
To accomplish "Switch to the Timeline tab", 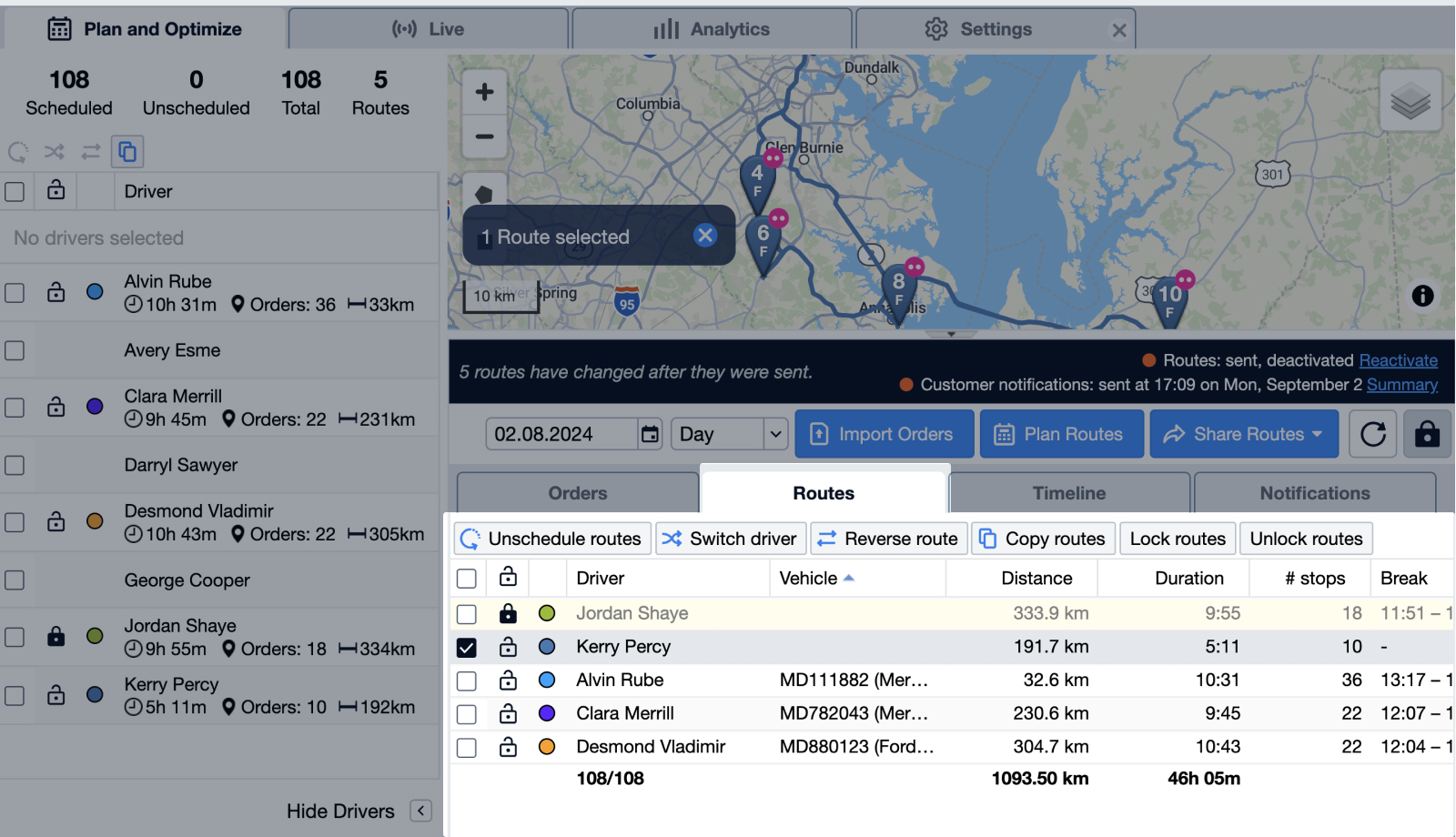I will [1068, 492].
